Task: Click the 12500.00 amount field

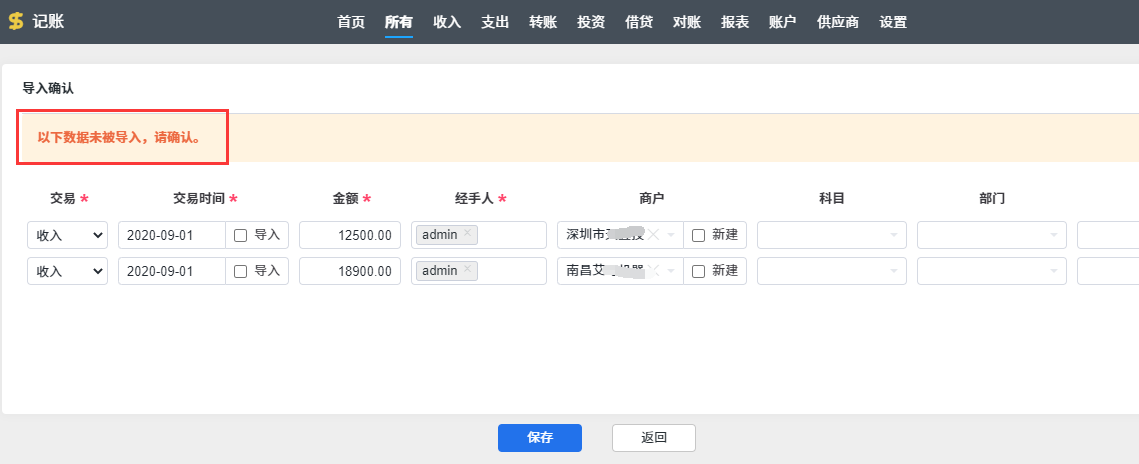Action: 350,235
